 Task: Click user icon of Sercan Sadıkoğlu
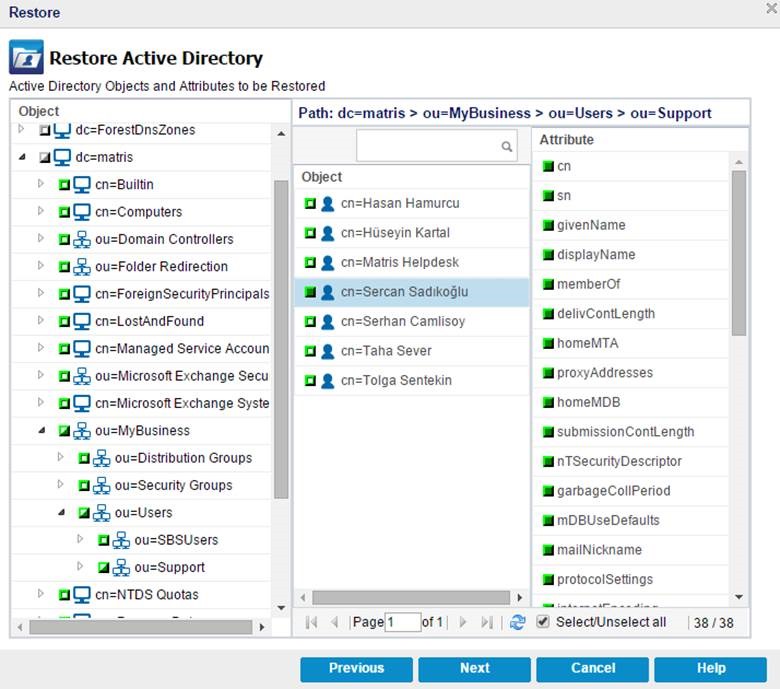pos(327,292)
